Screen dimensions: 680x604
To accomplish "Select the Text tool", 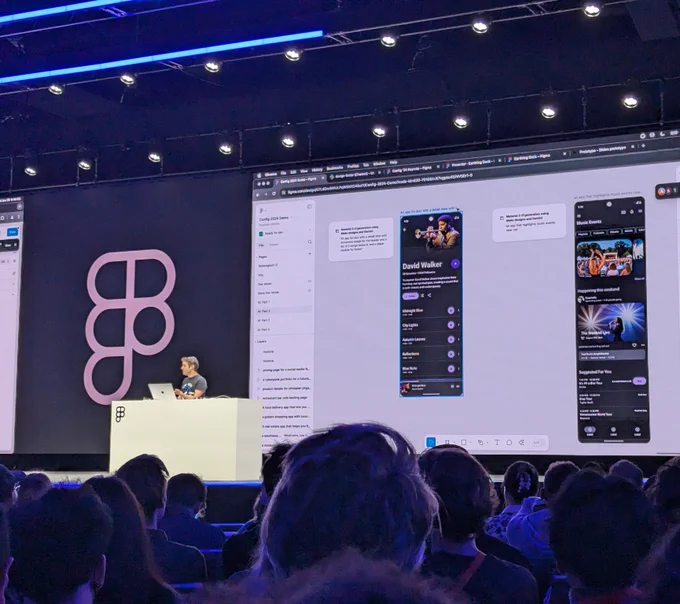I will coord(497,443).
